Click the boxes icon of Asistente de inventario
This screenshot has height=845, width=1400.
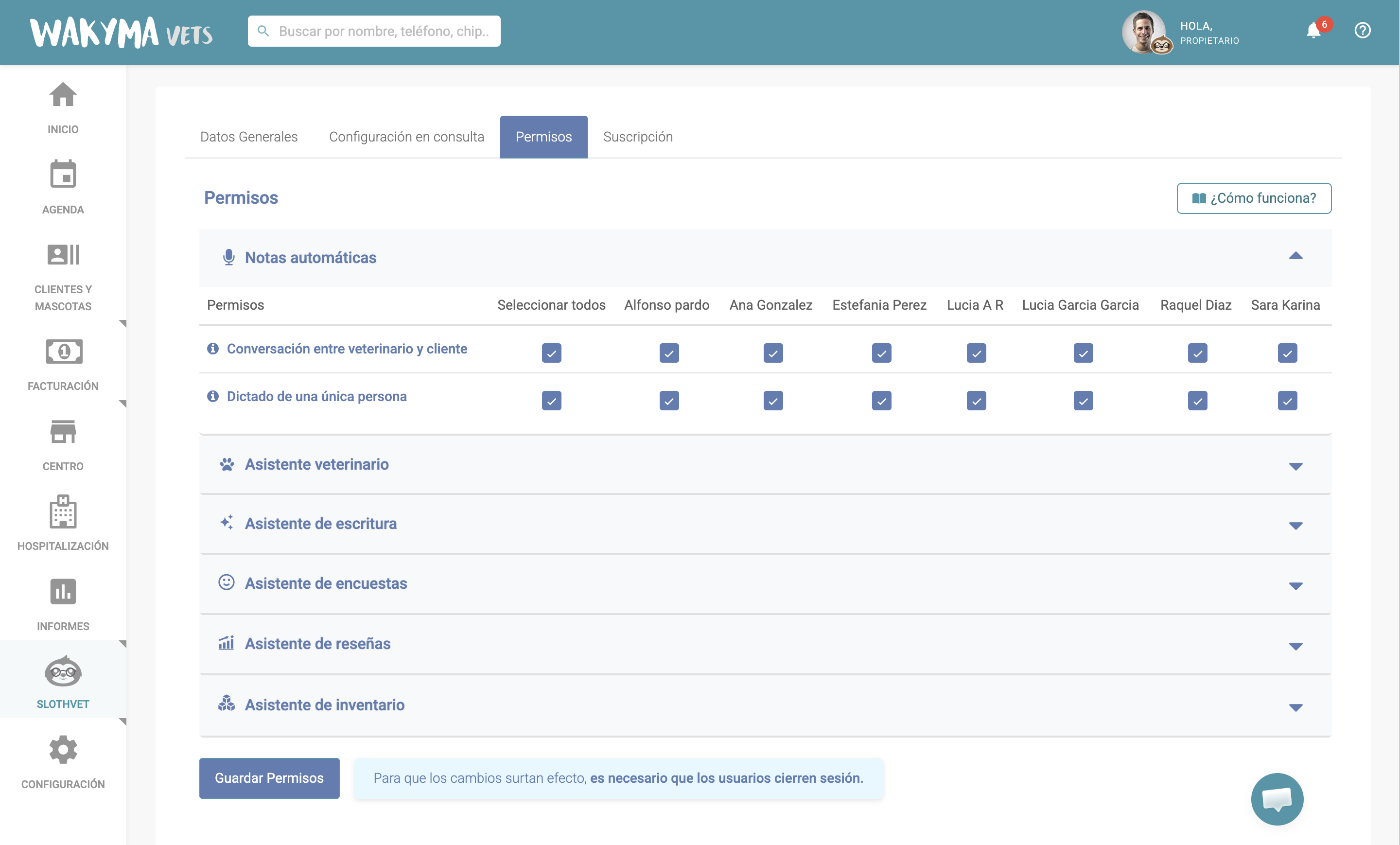point(226,704)
